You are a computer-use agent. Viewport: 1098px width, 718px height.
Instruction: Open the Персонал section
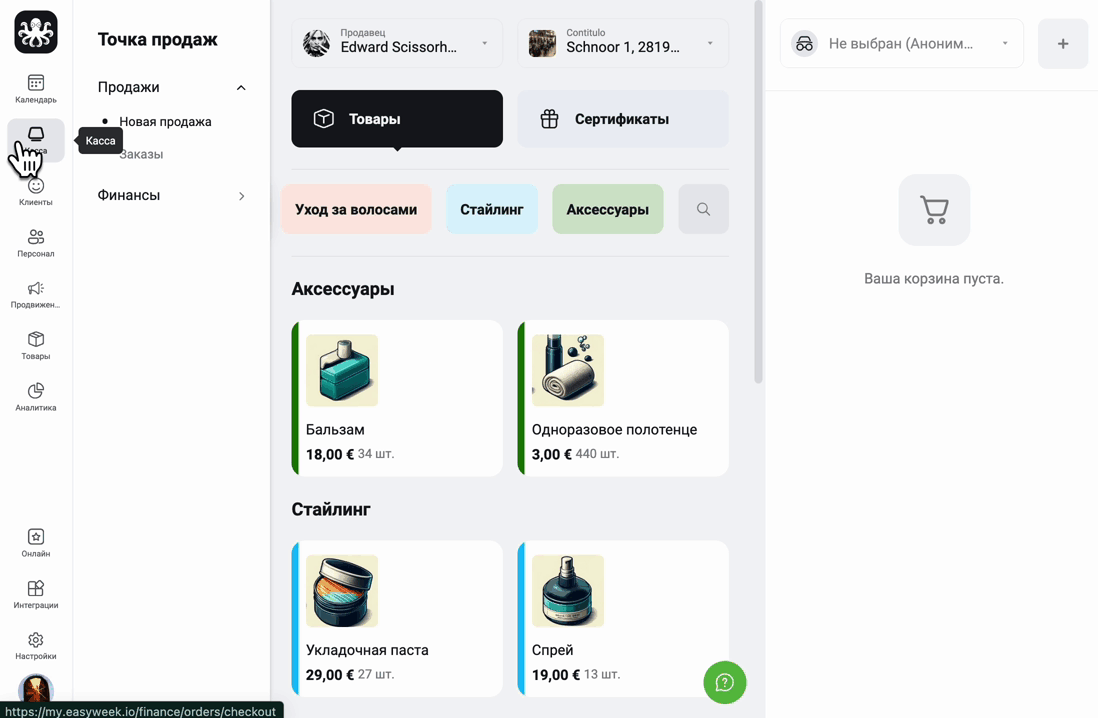pos(36,243)
